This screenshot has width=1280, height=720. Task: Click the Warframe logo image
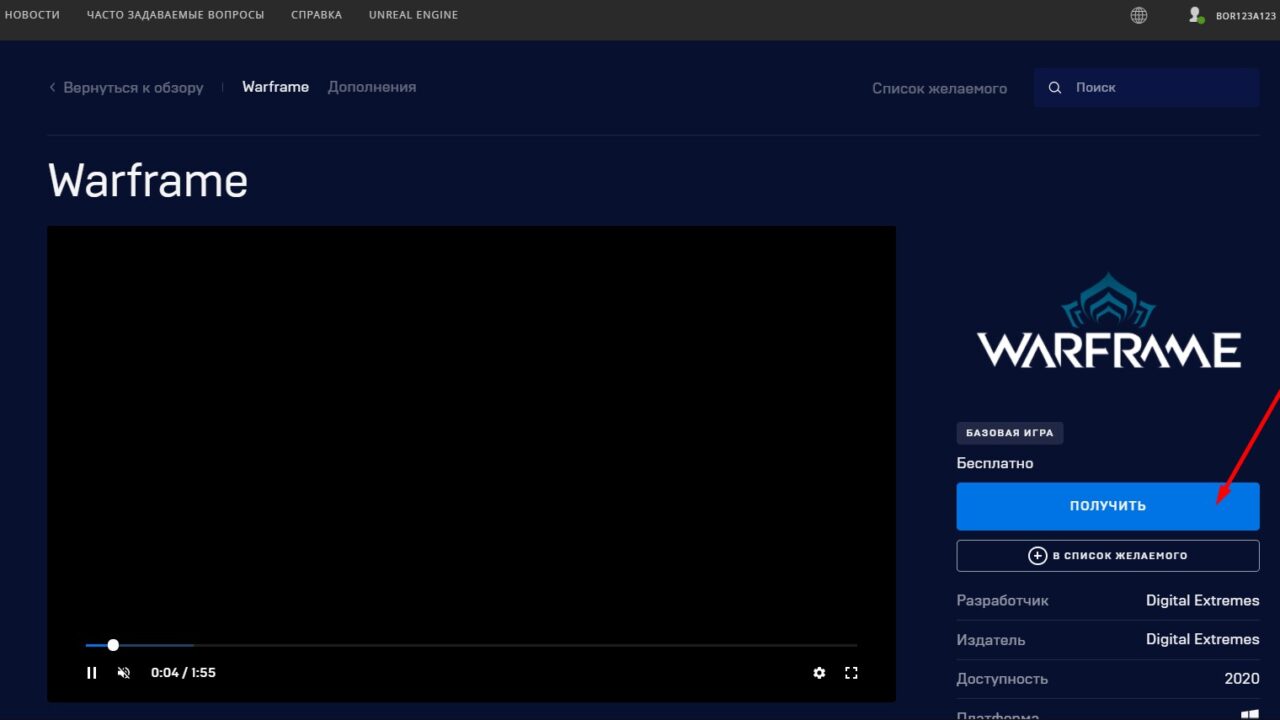[1108, 322]
